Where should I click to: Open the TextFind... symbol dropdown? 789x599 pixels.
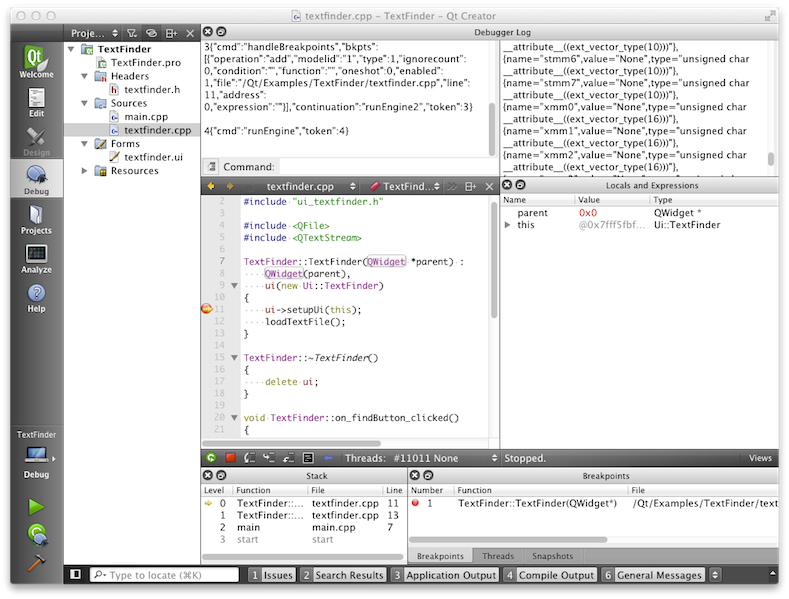coord(405,186)
